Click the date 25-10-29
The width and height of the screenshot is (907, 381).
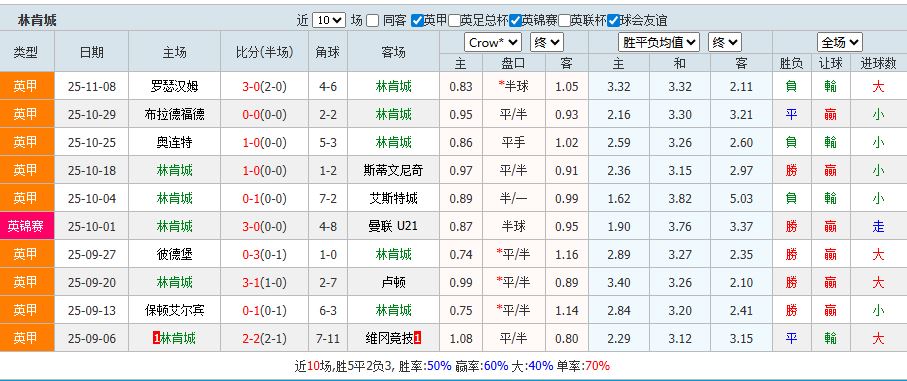click(x=91, y=114)
